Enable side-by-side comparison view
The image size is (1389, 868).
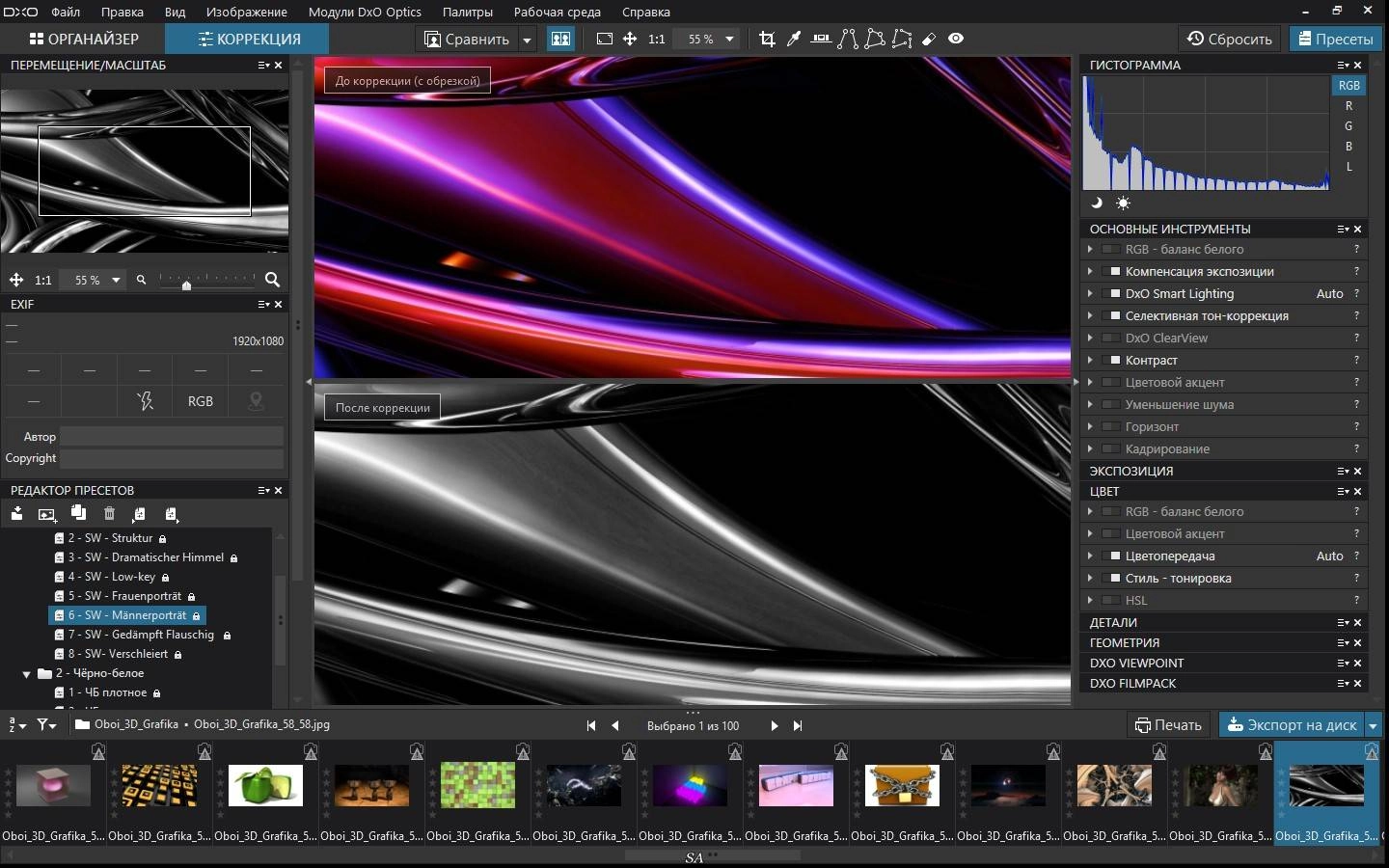coord(560,39)
